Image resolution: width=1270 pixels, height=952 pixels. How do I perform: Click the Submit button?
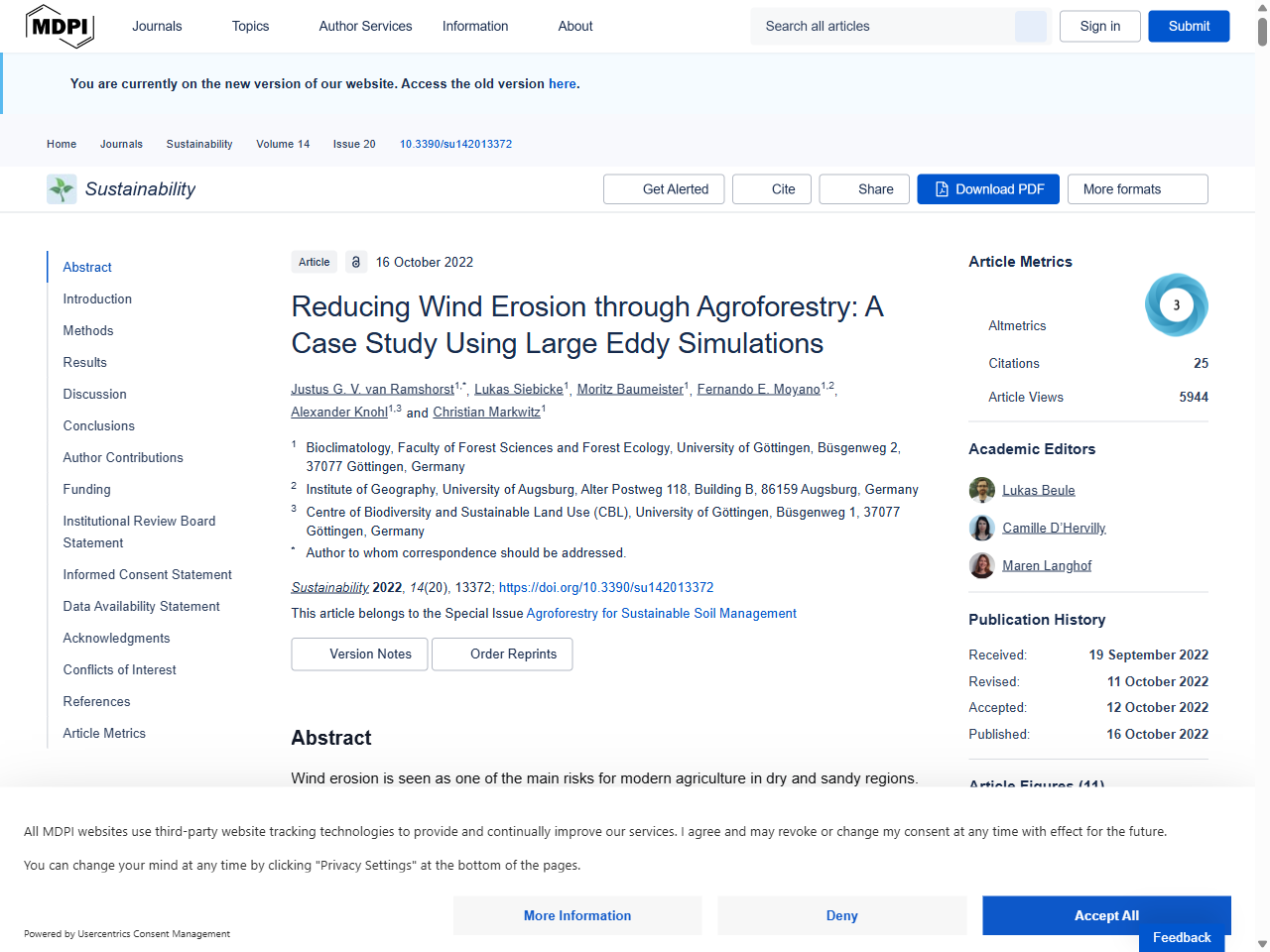pos(1189,27)
